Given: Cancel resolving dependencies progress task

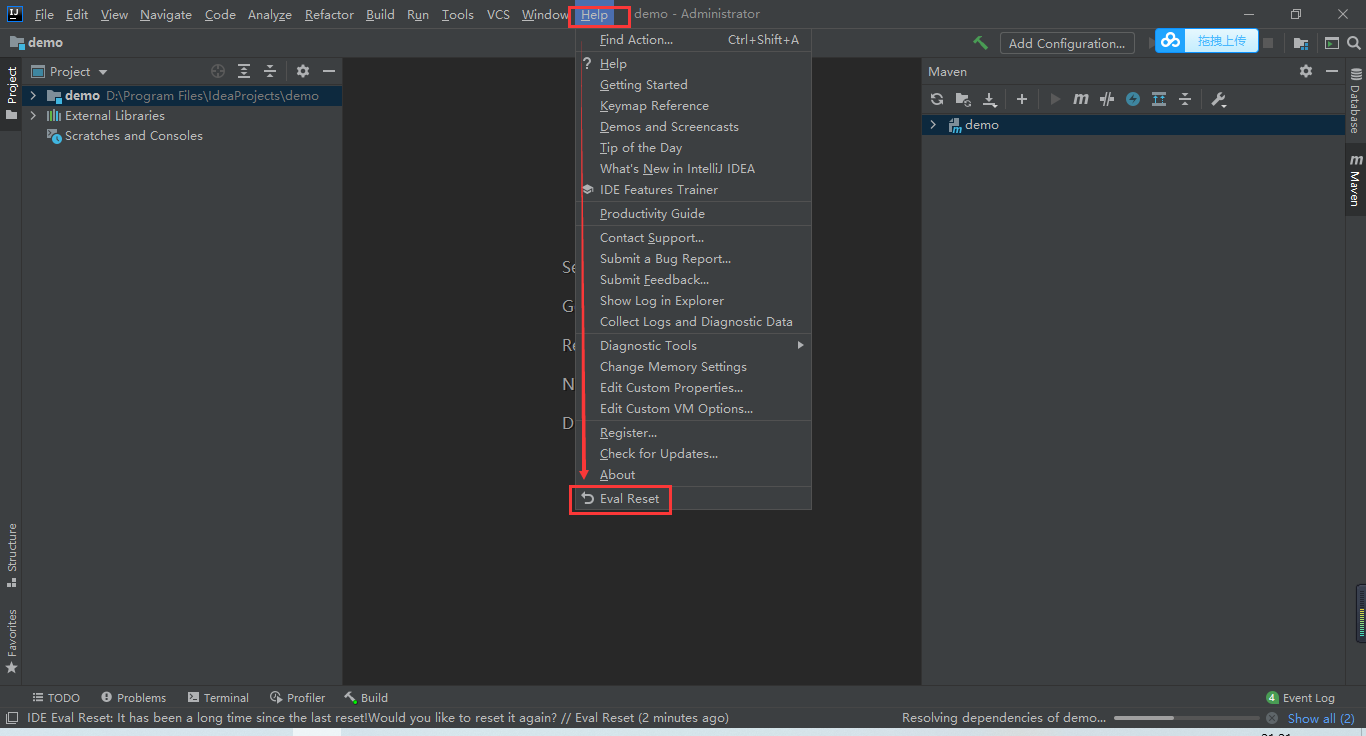Looking at the screenshot, I should pos(1272,718).
